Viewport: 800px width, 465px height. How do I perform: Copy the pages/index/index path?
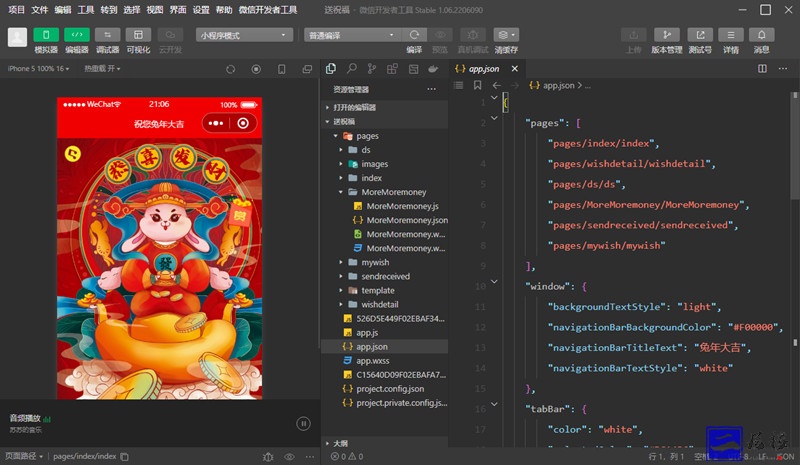tap(124, 456)
